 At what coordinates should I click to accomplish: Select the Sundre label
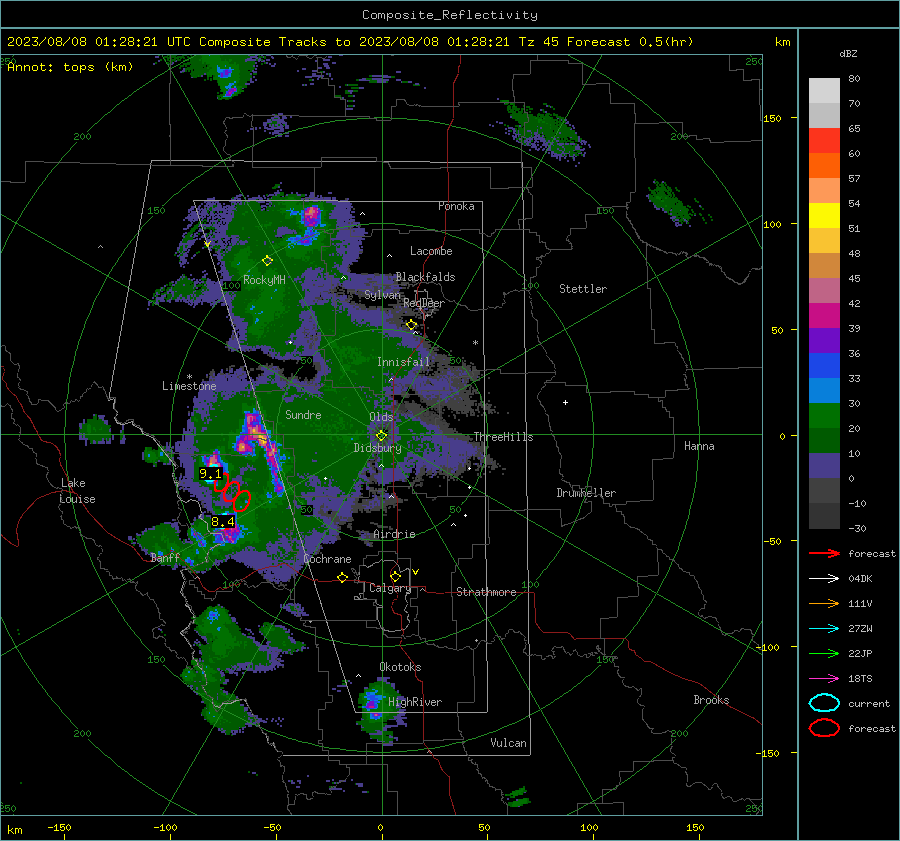[x=303, y=414]
